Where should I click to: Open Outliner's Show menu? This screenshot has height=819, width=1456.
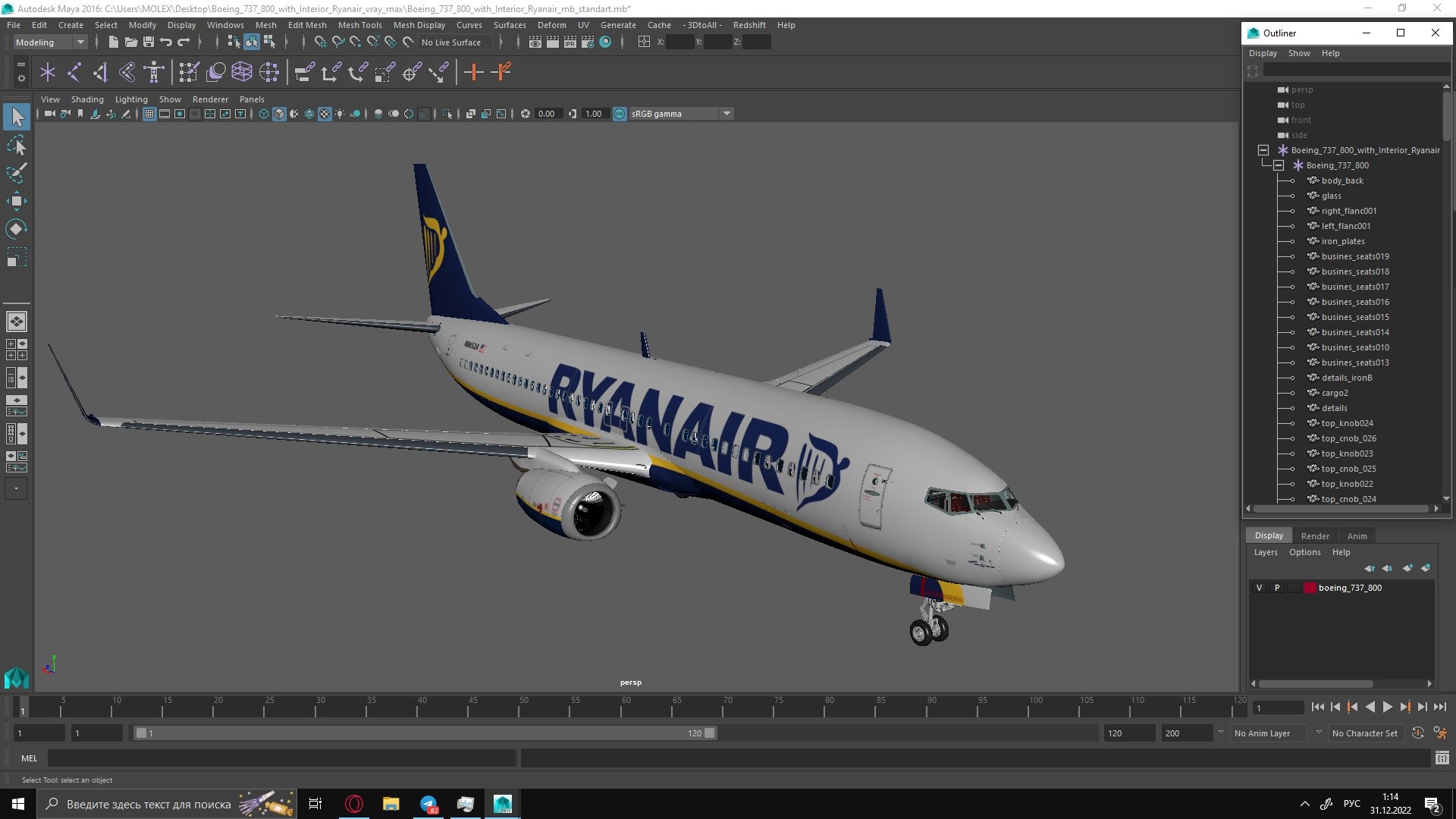tap(1299, 53)
